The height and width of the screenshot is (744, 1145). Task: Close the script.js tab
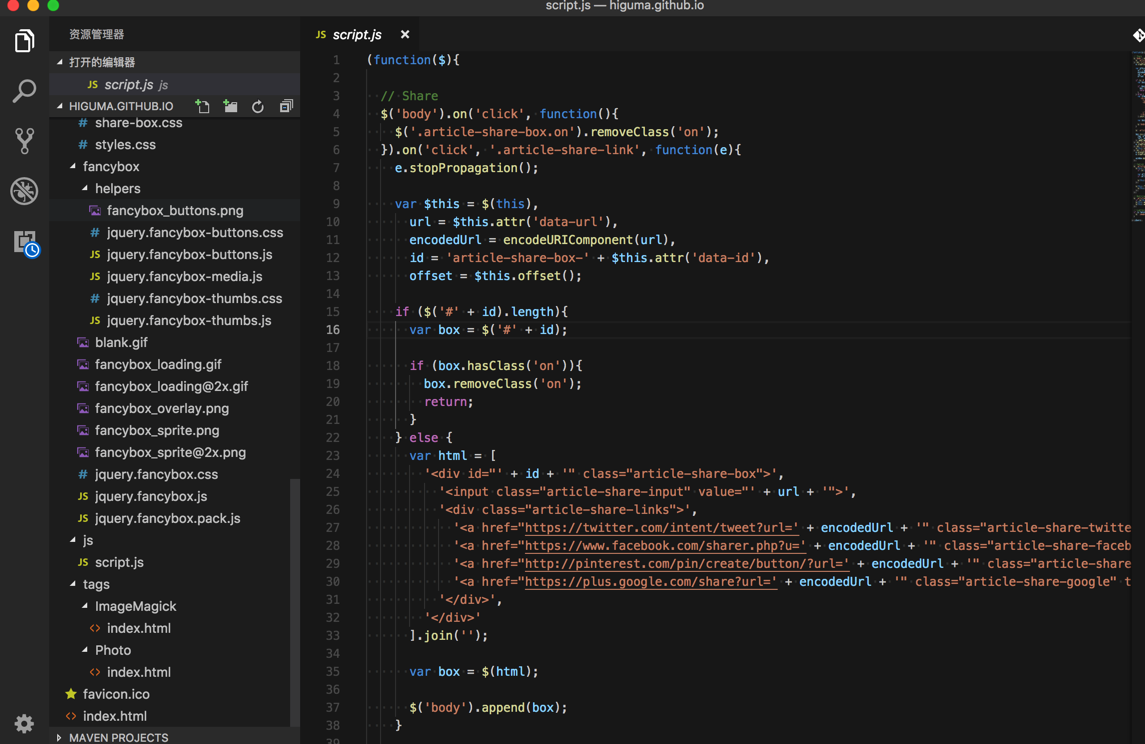[x=405, y=35]
